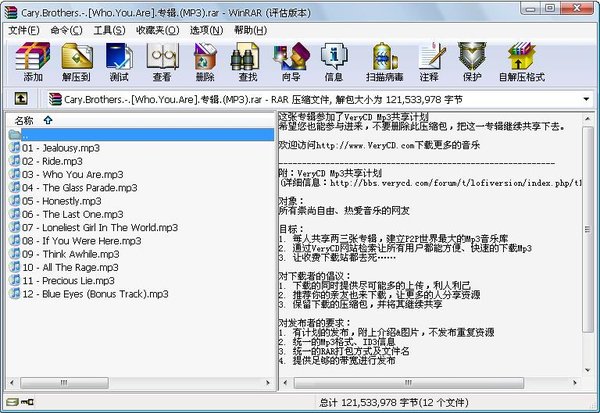600x413 pixels.
Task: Click the music icon of 02 - Ride.mp3
Action: pos(15,161)
